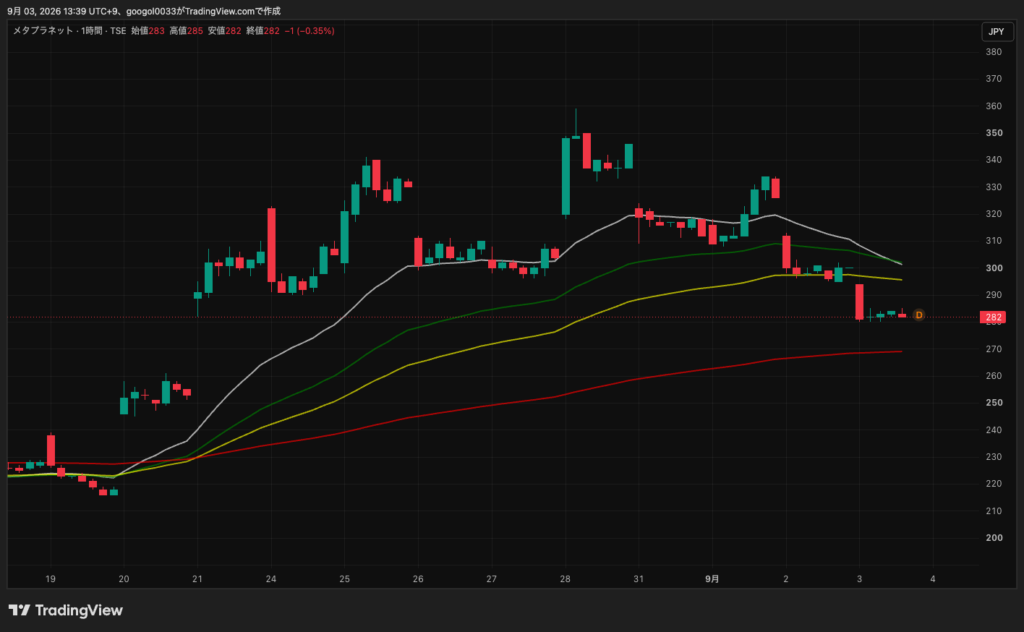Click date 19 on the time axis
This screenshot has height=632, width=1024.
pos(50,578)
